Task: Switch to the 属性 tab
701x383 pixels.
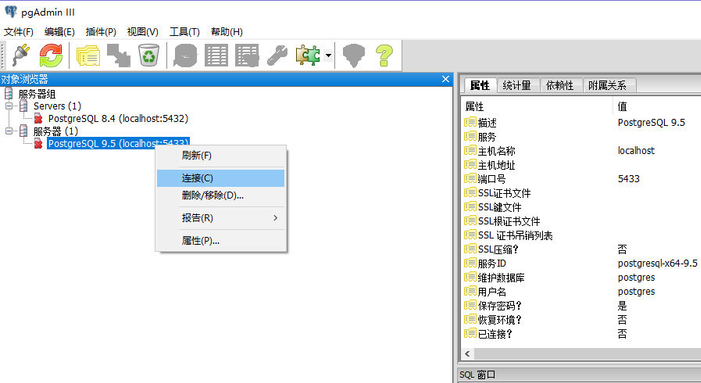Action: pyautogui.click(x=480, y=85)
